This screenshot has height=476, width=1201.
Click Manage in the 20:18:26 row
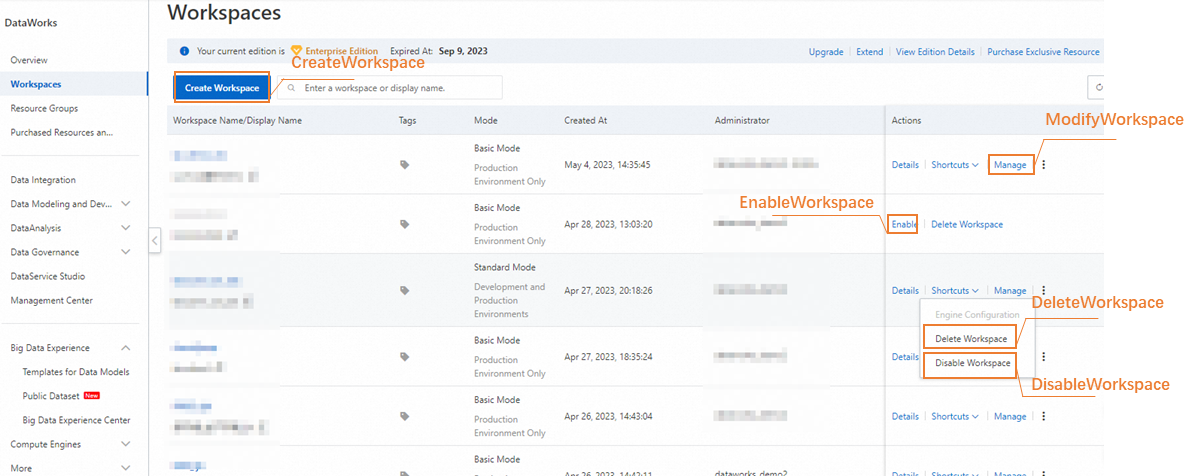pos(1010,291)
